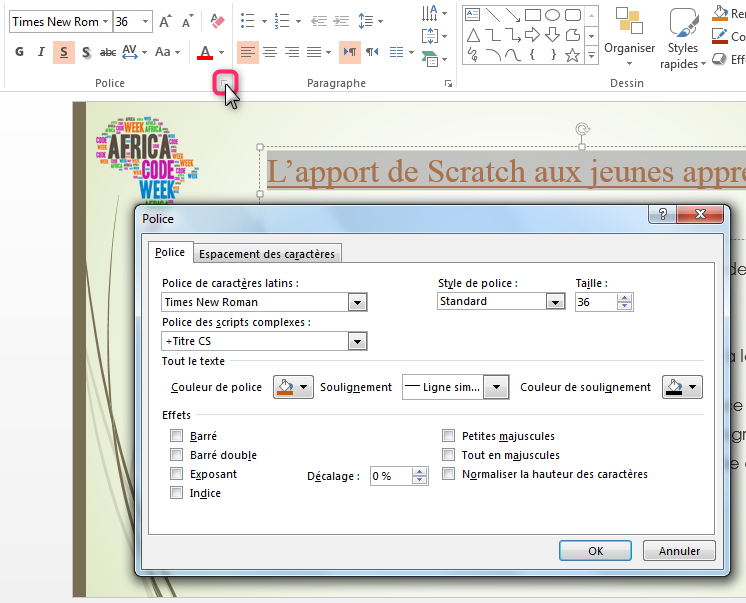Open shape fill color Remplissage button
The width and height of the screenshot is (746, 603).
[728, 14]
